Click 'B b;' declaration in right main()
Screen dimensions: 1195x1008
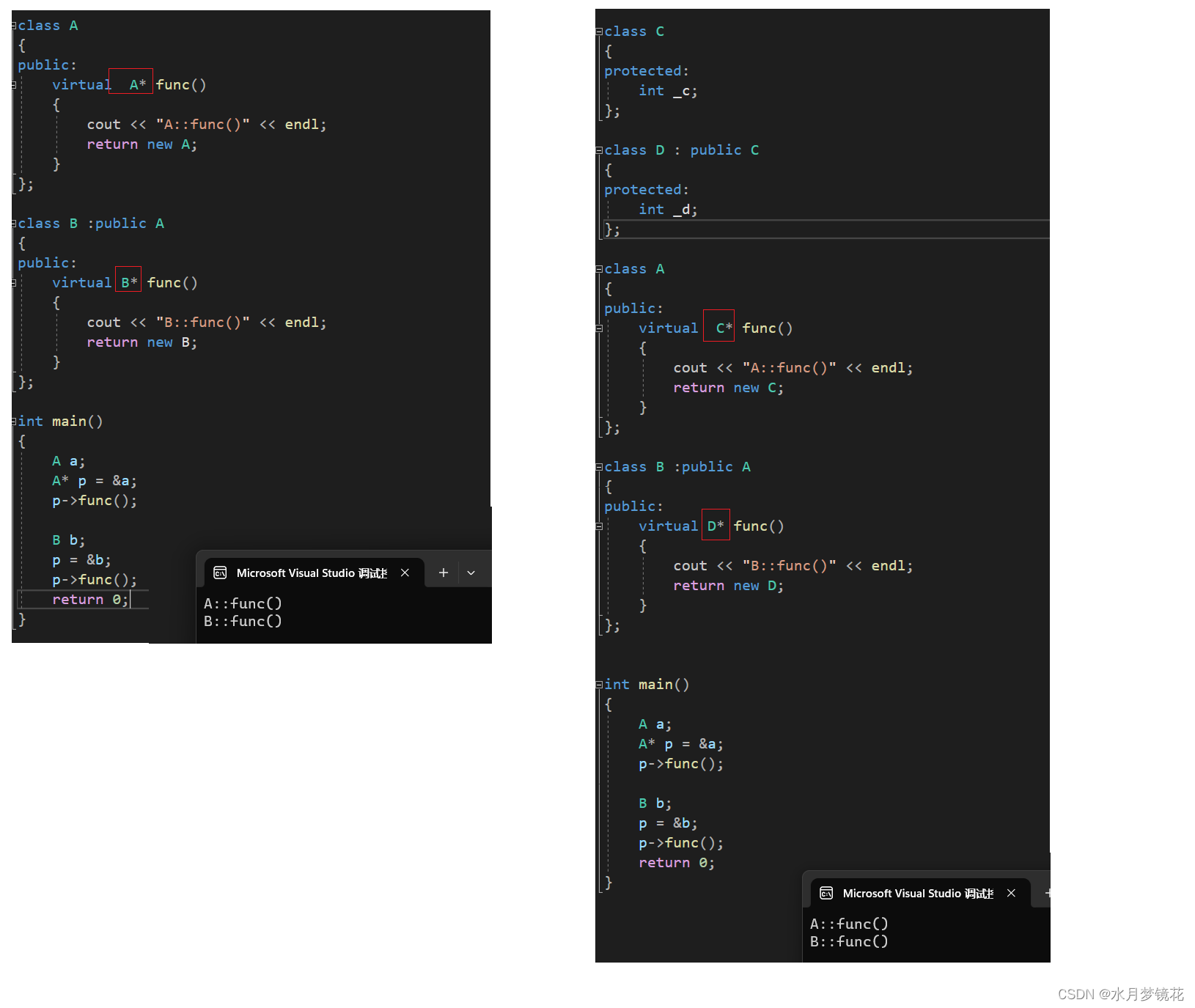click(x=655, y=803)
